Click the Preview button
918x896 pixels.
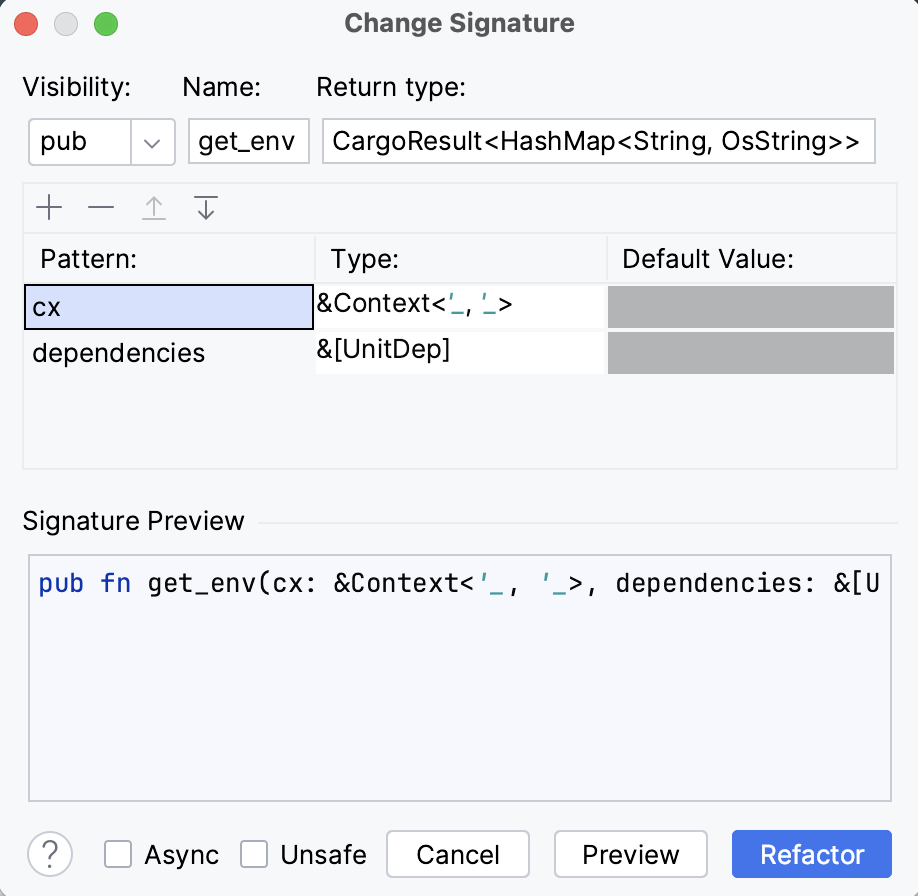click(x=630, y=855)
